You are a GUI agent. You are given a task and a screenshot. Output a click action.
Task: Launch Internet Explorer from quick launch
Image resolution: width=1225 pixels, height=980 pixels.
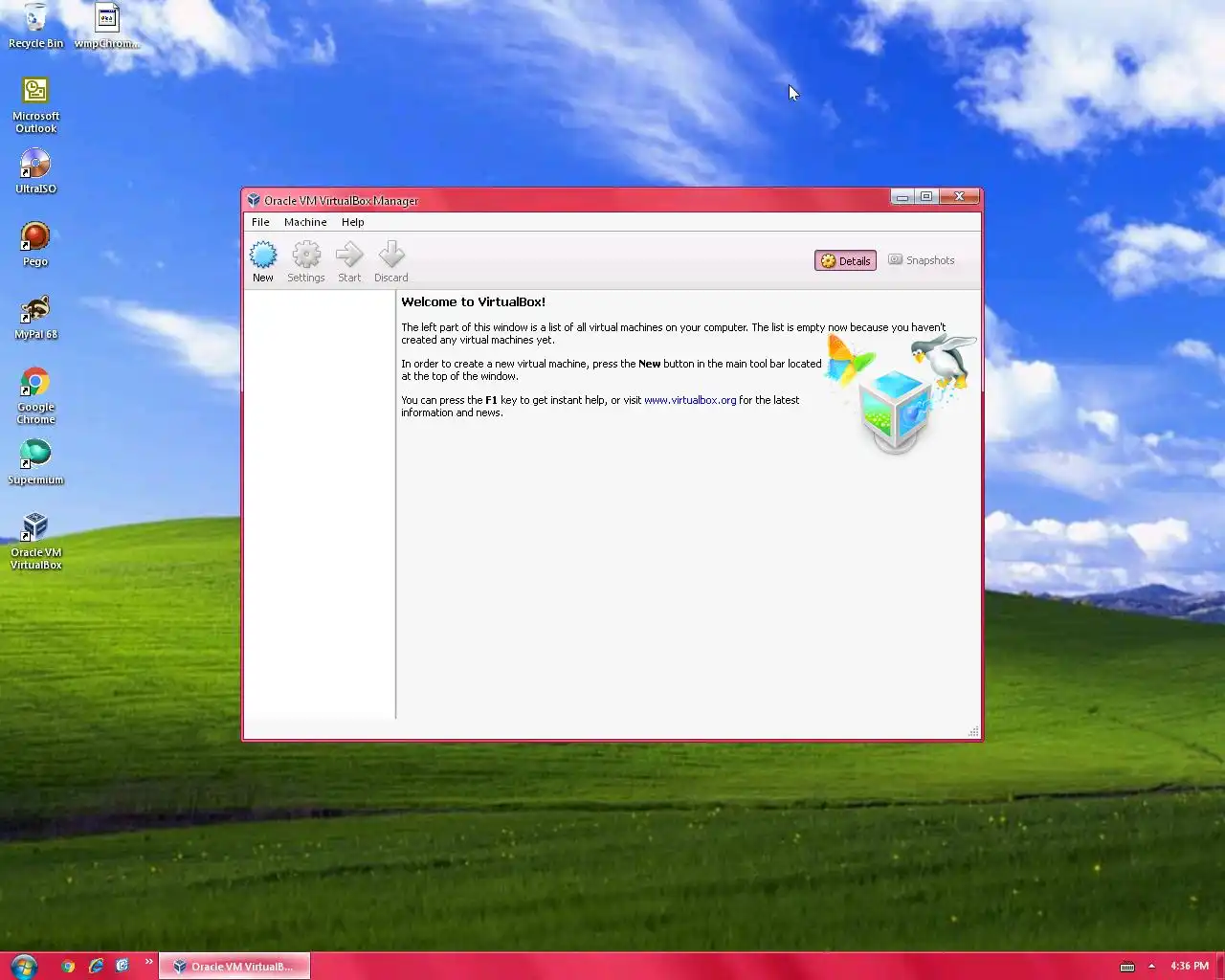96,966
